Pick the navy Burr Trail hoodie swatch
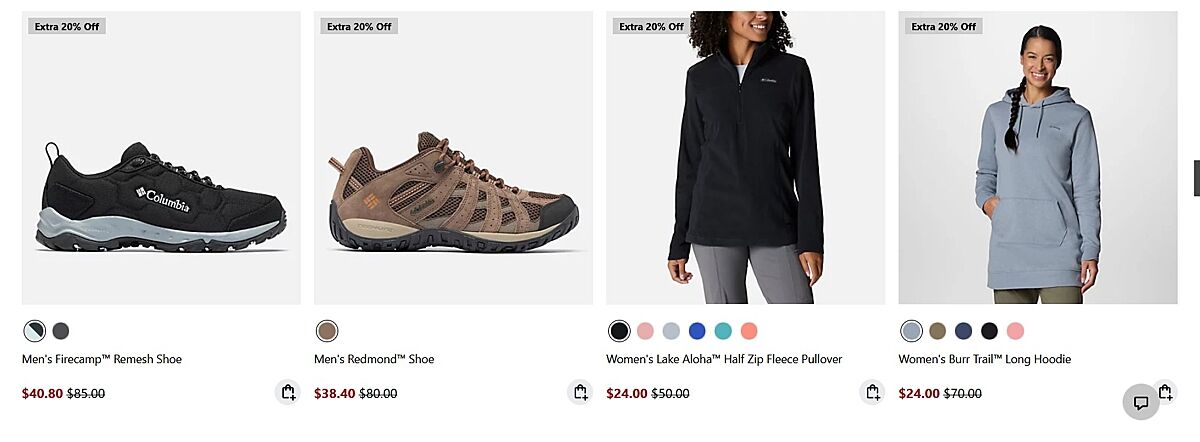The height and width of the screenshot is (442, 1200). tap(963, 331)
